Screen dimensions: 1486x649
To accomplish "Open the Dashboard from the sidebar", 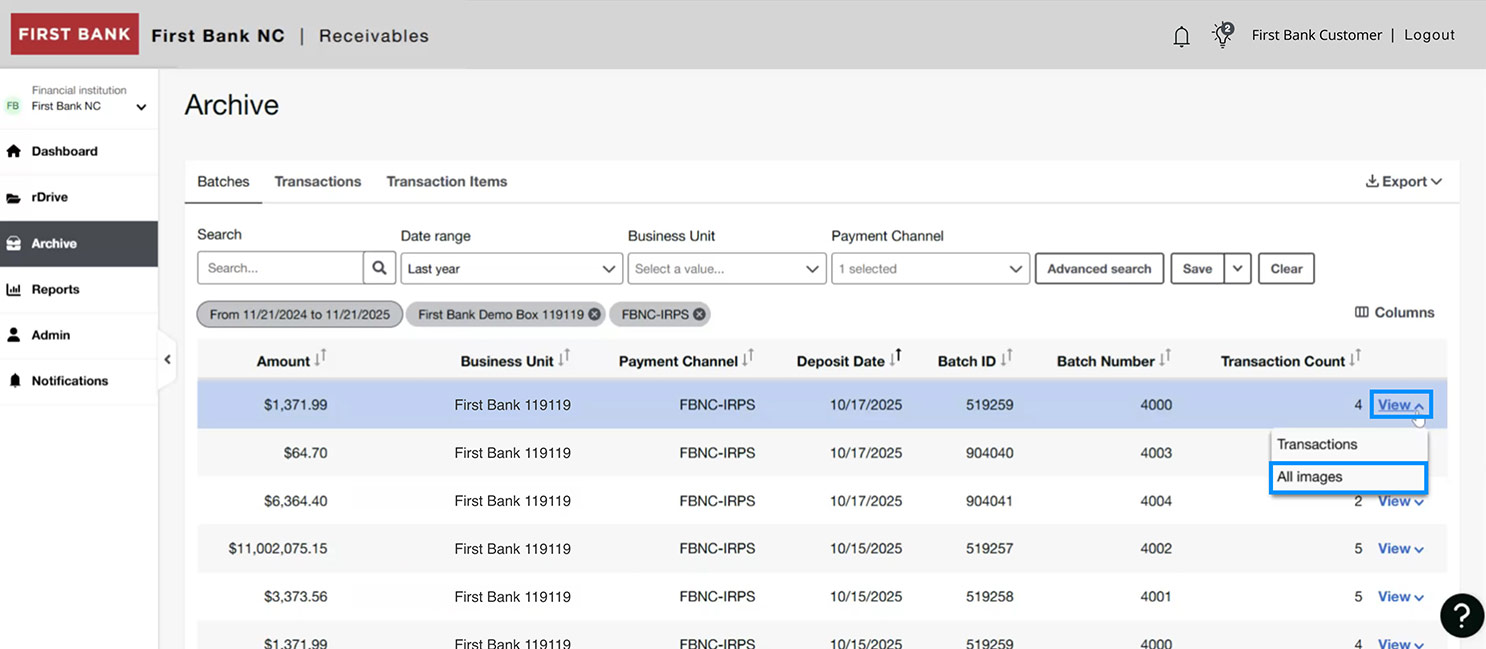I will [62, 150].
